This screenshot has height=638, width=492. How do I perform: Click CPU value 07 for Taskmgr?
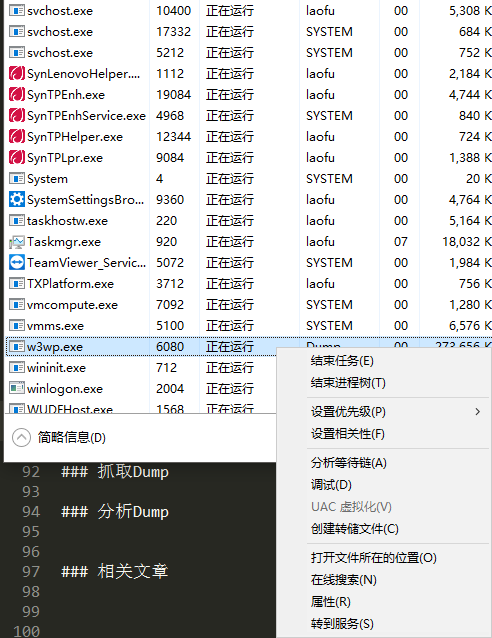pyautogui.click(x=400, y=242)
